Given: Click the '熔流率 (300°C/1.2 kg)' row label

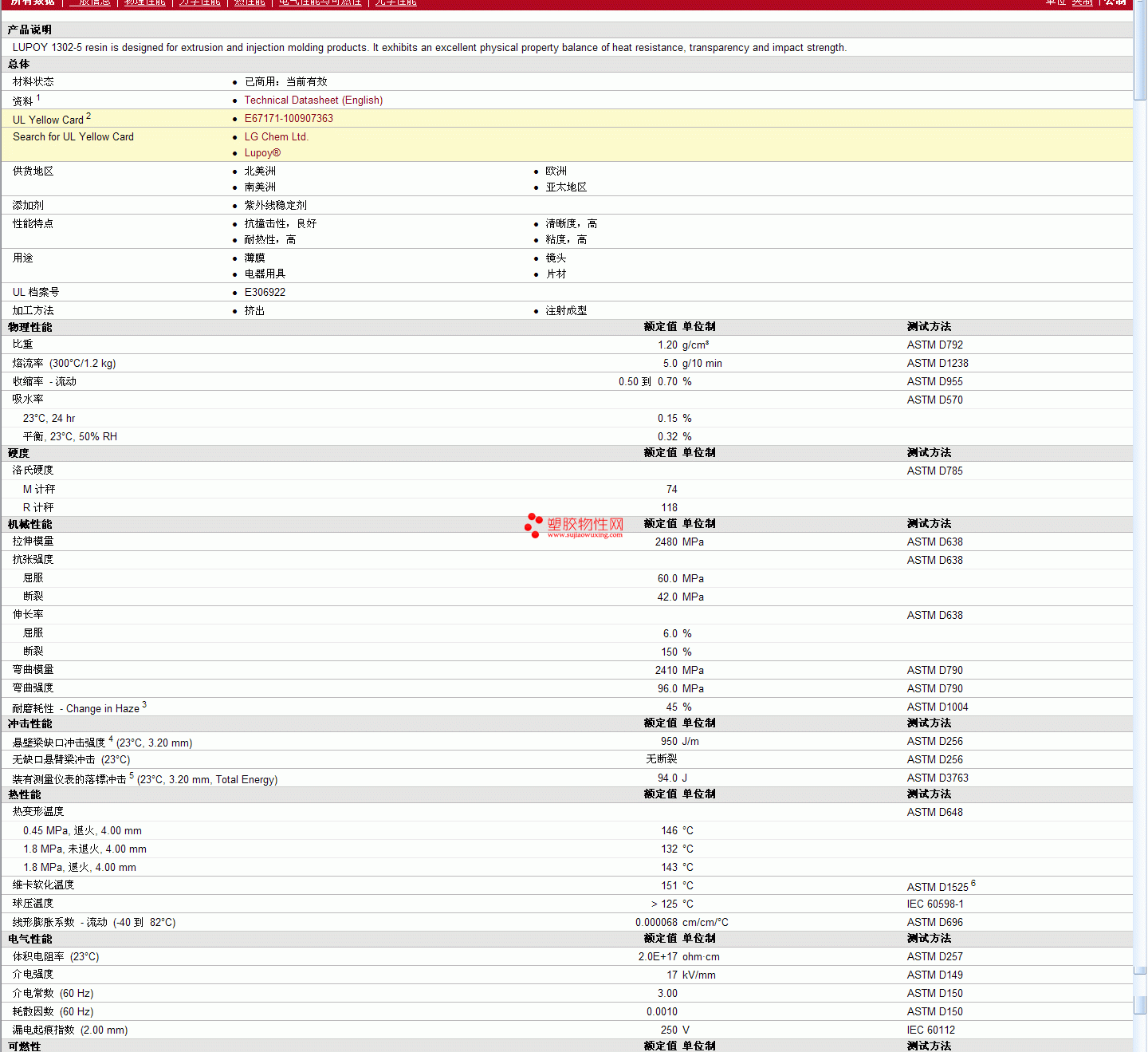Looking at the screenshot, I should [64, 364].
